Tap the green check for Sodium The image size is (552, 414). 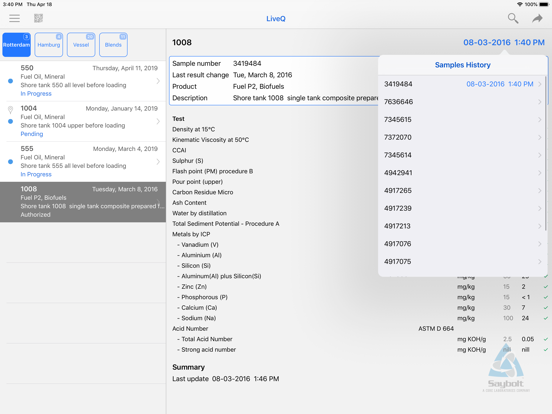546,318
